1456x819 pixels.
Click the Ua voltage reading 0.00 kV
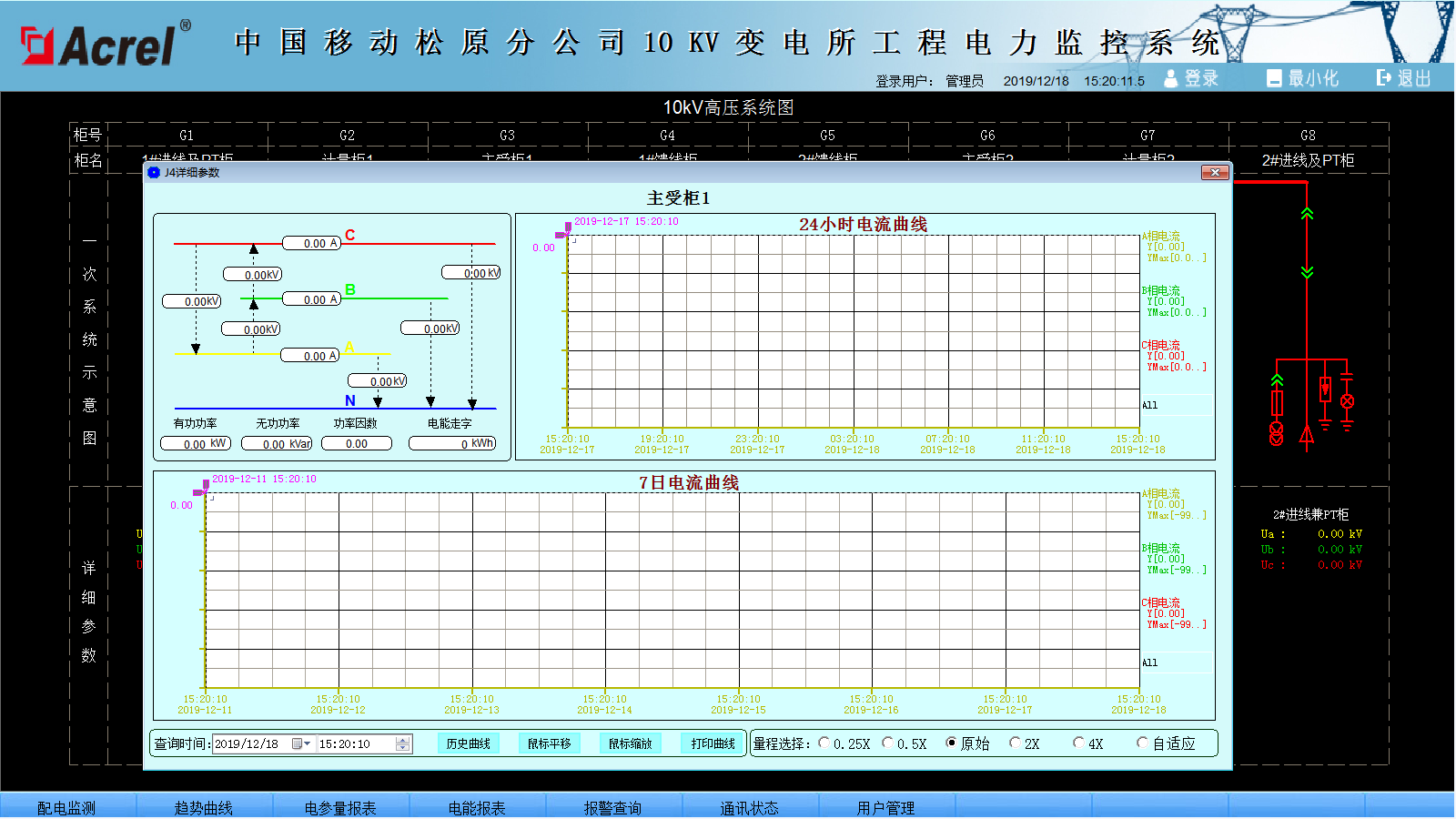[x=1340, y=534]
